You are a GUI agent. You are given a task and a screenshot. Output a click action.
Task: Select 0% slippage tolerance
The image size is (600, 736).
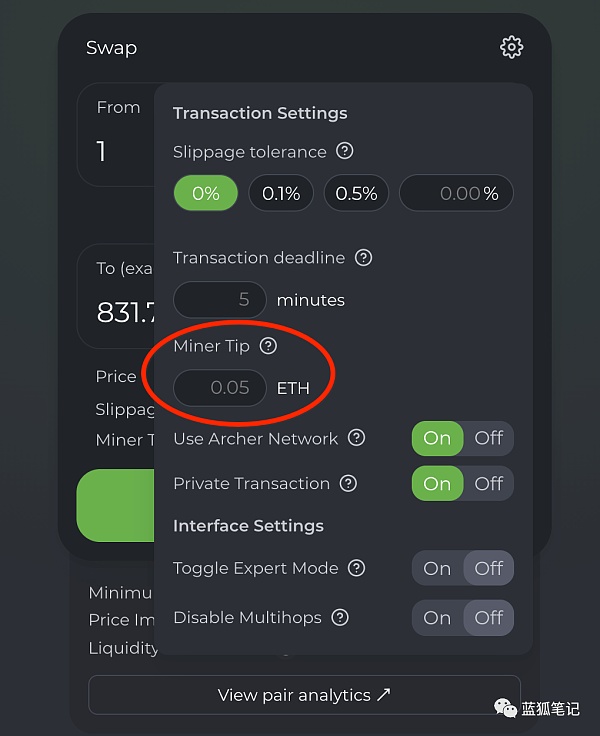(x=205, y=193)
